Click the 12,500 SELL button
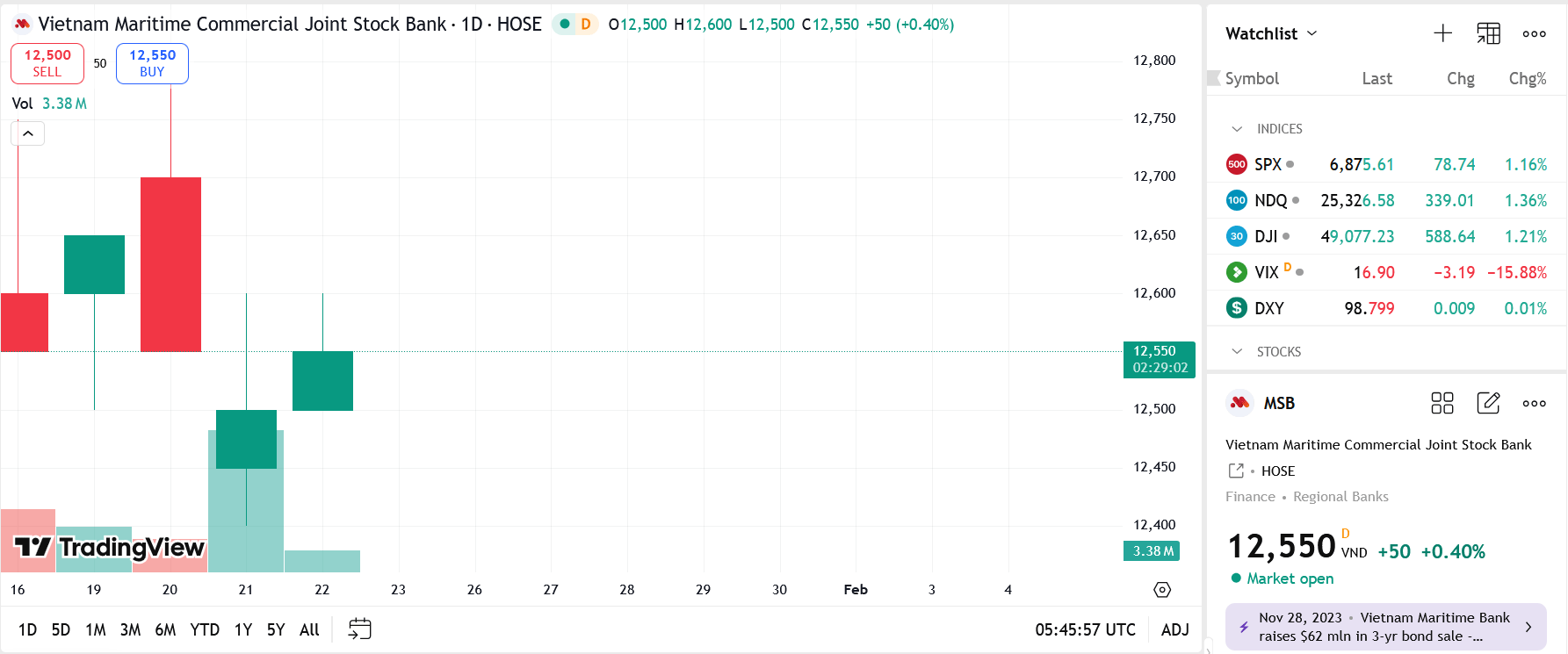The image size is (1568, 654). (47, 63)
